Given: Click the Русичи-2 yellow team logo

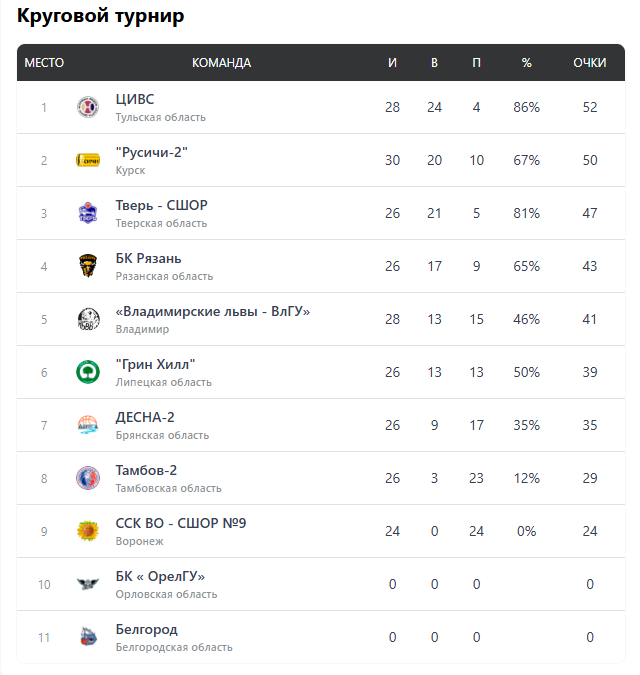Looking at the screenshot, I should (88, 160).
